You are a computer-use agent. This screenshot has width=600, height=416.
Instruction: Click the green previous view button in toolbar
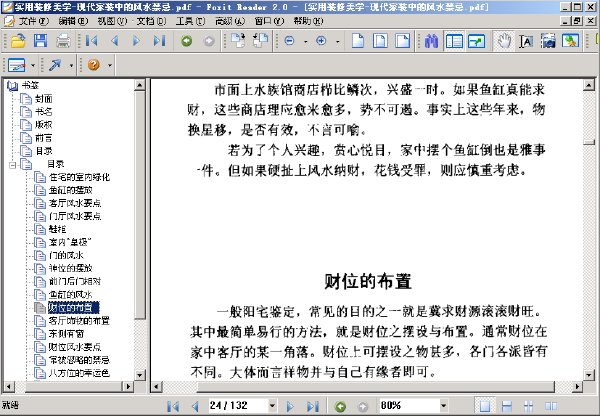[x=186, y=41]
